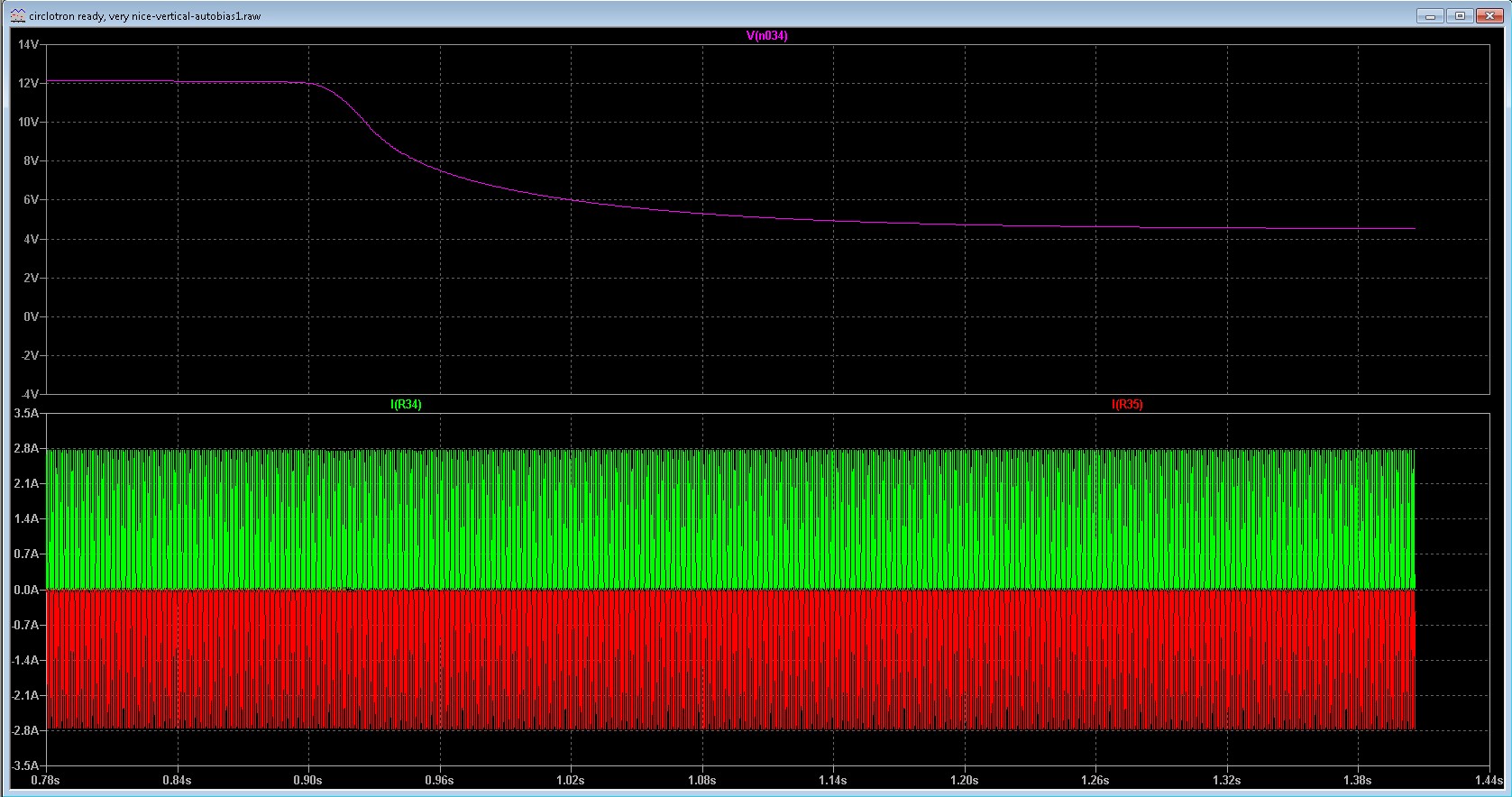1512x797 pixels.
Task: Click the waveform window icon in title bar
Action: [x=17, y=15]
